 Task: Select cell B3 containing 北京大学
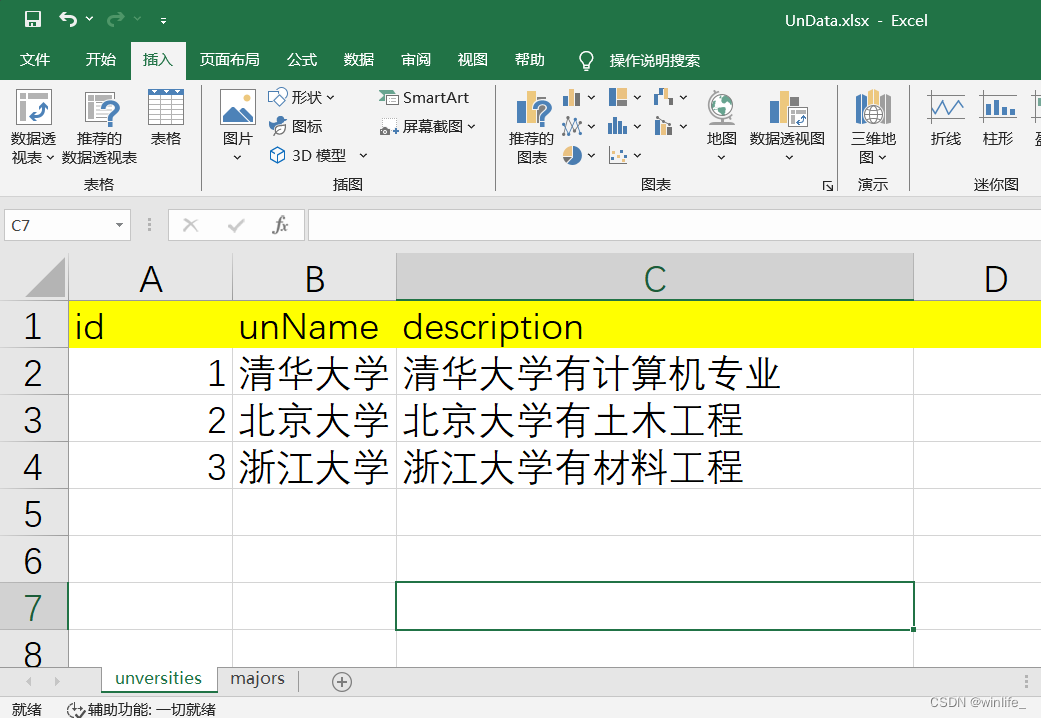(x=313, y=419)
